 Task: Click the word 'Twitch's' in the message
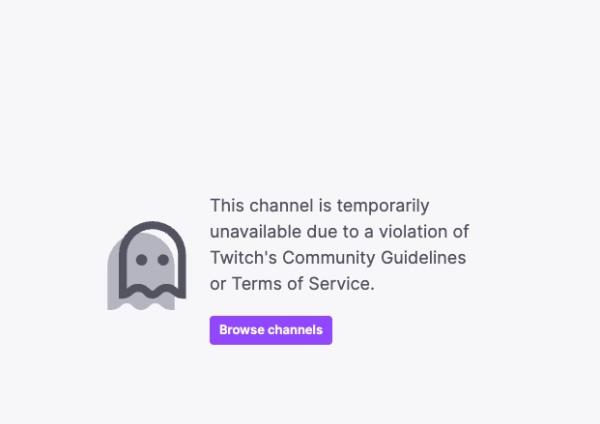pos(243,258)
